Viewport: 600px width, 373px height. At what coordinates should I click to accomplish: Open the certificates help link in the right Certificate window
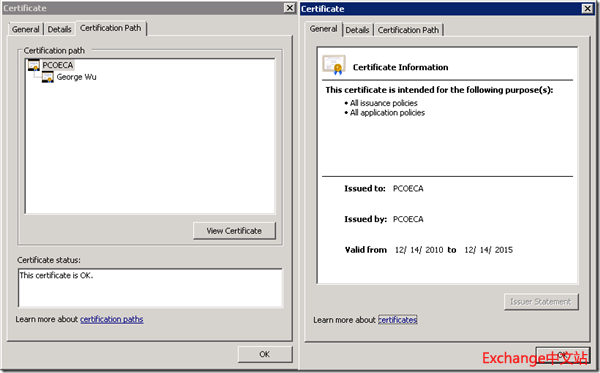pos(398,320)
